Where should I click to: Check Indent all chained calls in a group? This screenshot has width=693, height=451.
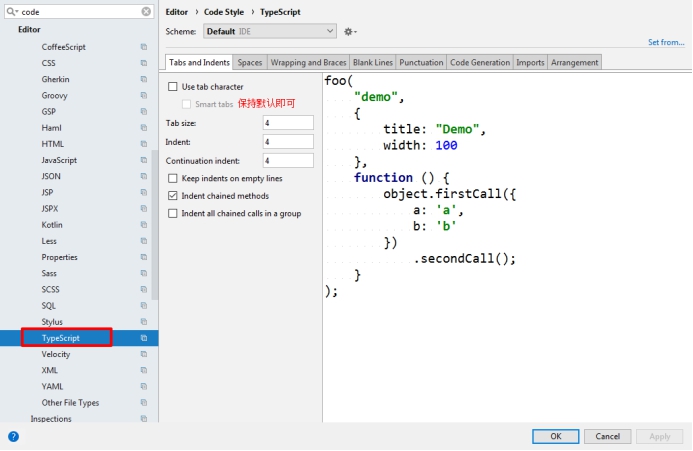pyautogui.click(x=172, y=214)
